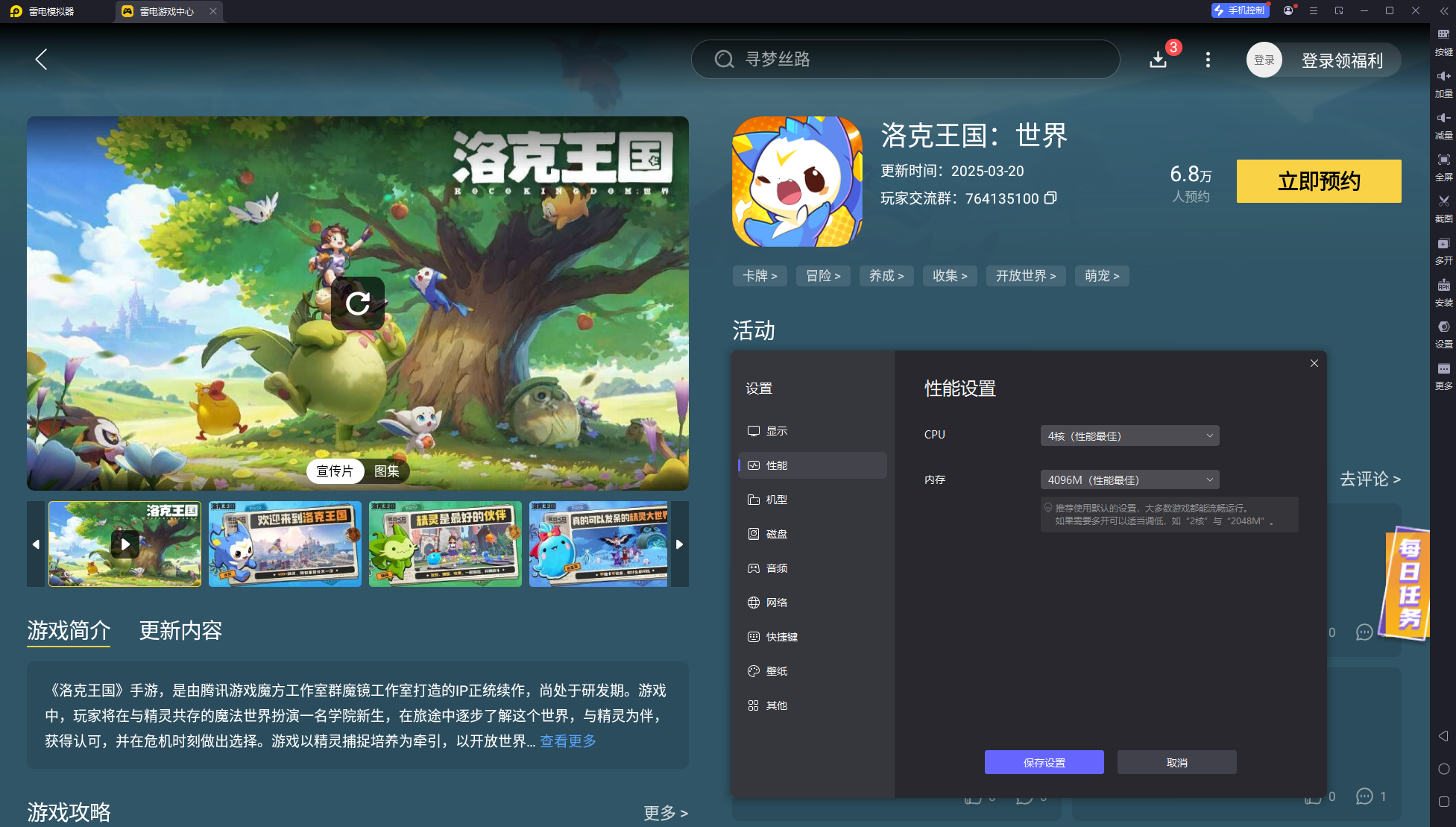Image resolution: width=1456 pixels, height=827 pixels.
Task: Select 机型 in settings sidebar
Action: tap(812, 500)
